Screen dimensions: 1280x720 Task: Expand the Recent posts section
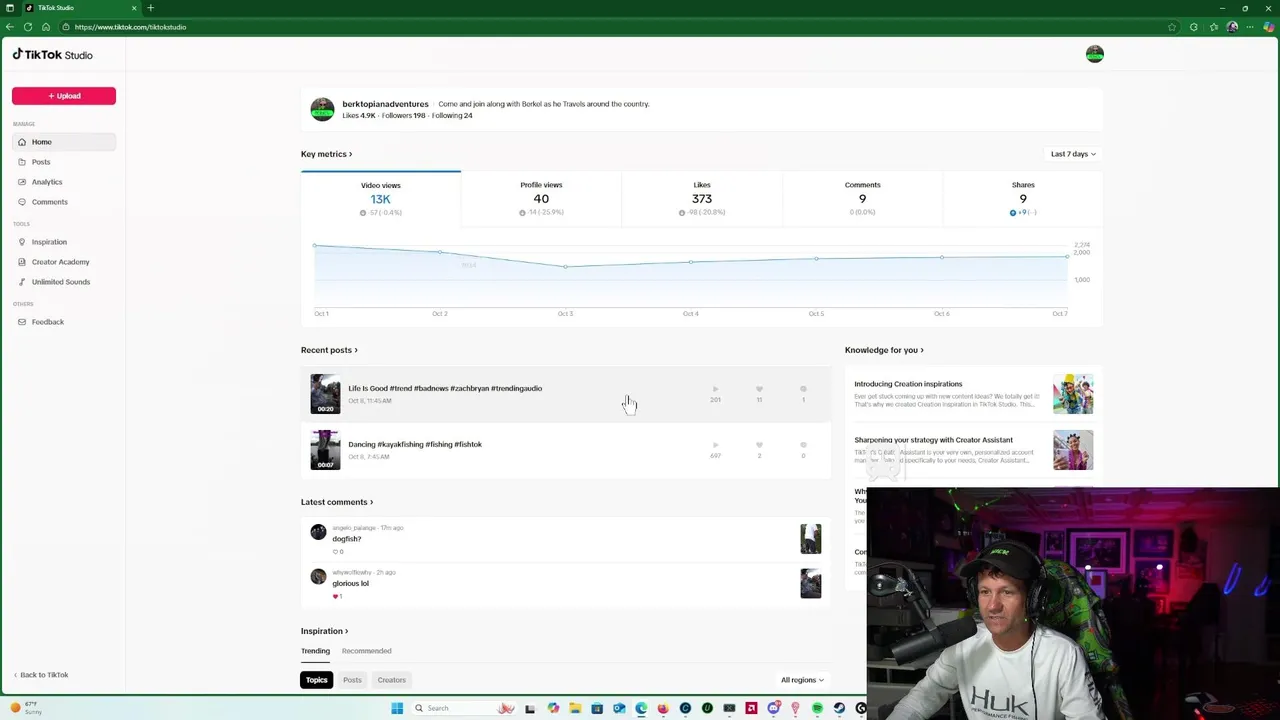point(329,350)
